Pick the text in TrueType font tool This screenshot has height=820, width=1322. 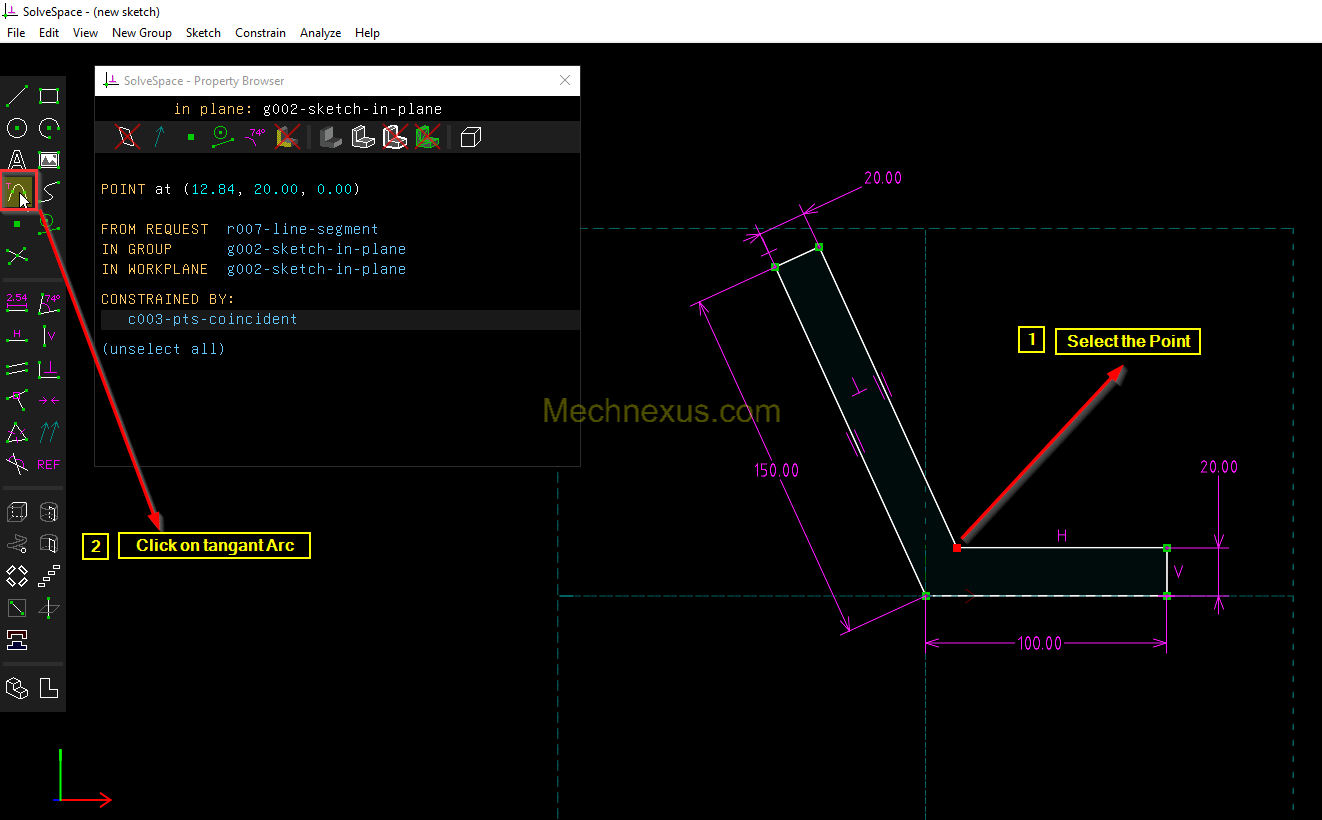click(x=17, y=160)
